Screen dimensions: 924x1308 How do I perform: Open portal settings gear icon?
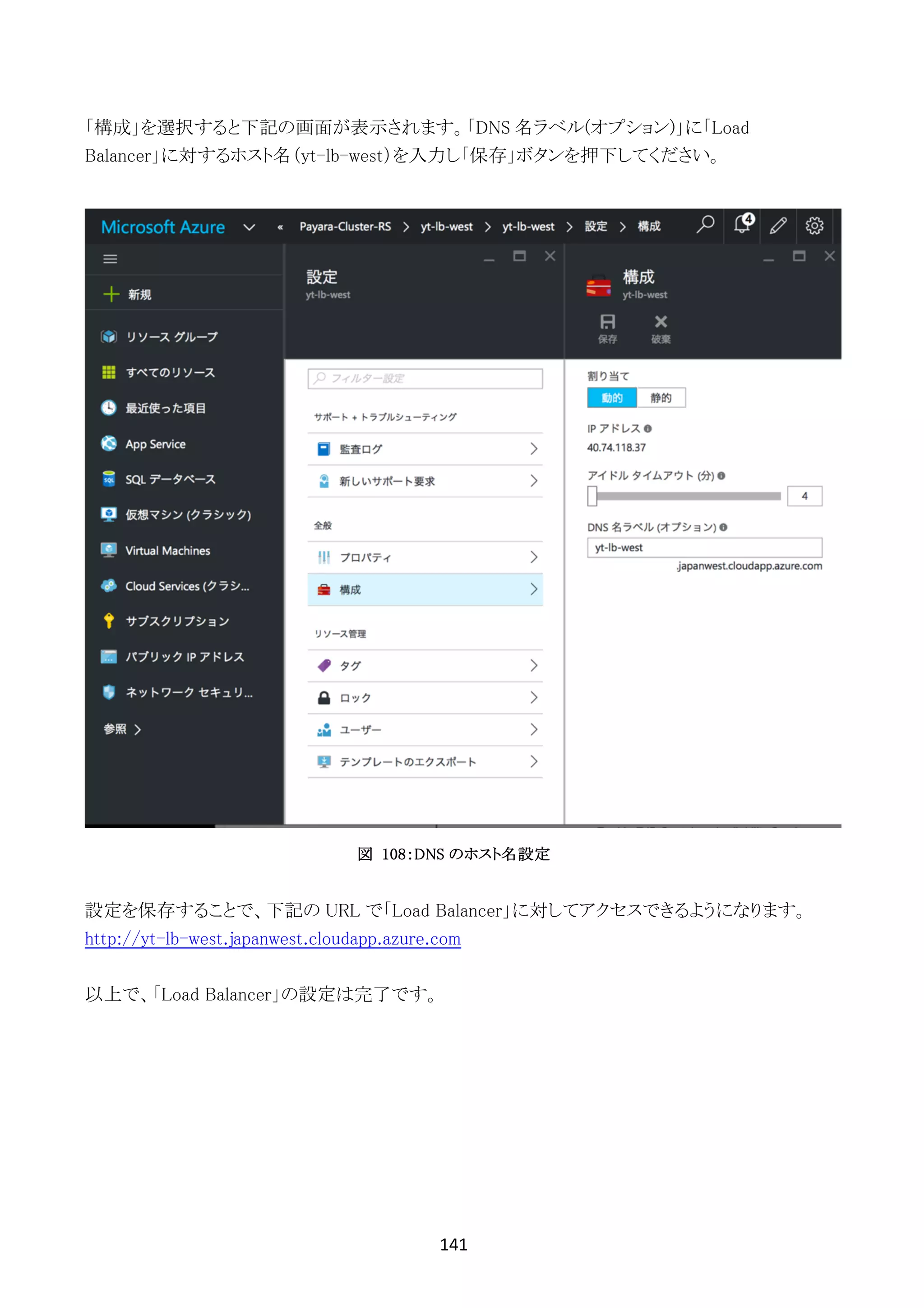(814, 226)
